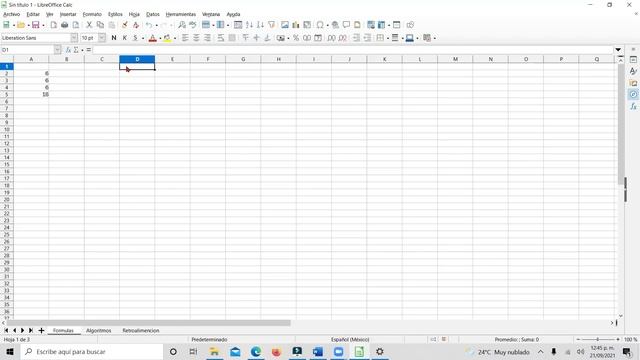This screenshot has height=360, width=640.
Task: Click the Format as percent icon
Action: tap(296, 38)
